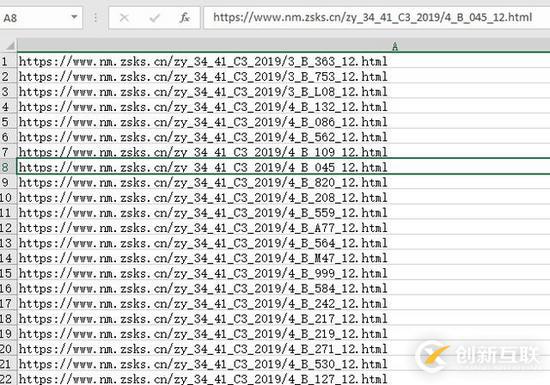This screenshot has height=385, width=550.
Task: Select cell with URL 4_B_219_12.html
Action: [283, 333]
